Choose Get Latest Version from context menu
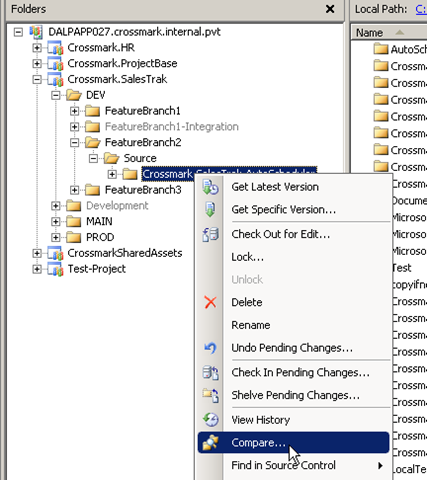Viewport: 427px width, 480px height. (293, 187)
